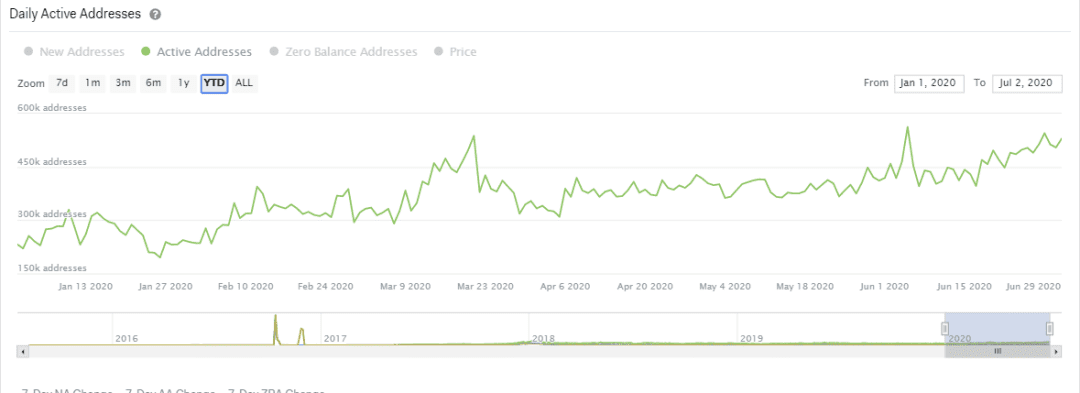Edit the From date field
Screen dimensions: 1080x393
point(929,83)
